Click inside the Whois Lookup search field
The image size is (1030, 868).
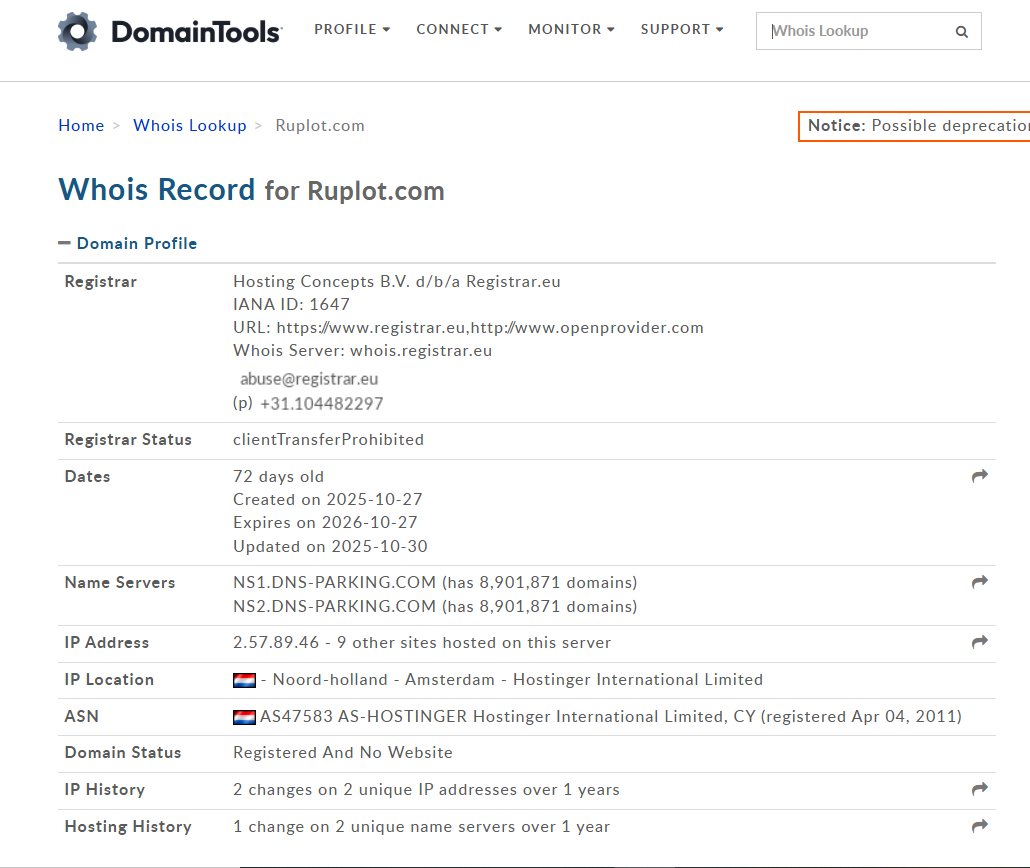[x=855, y=31]
